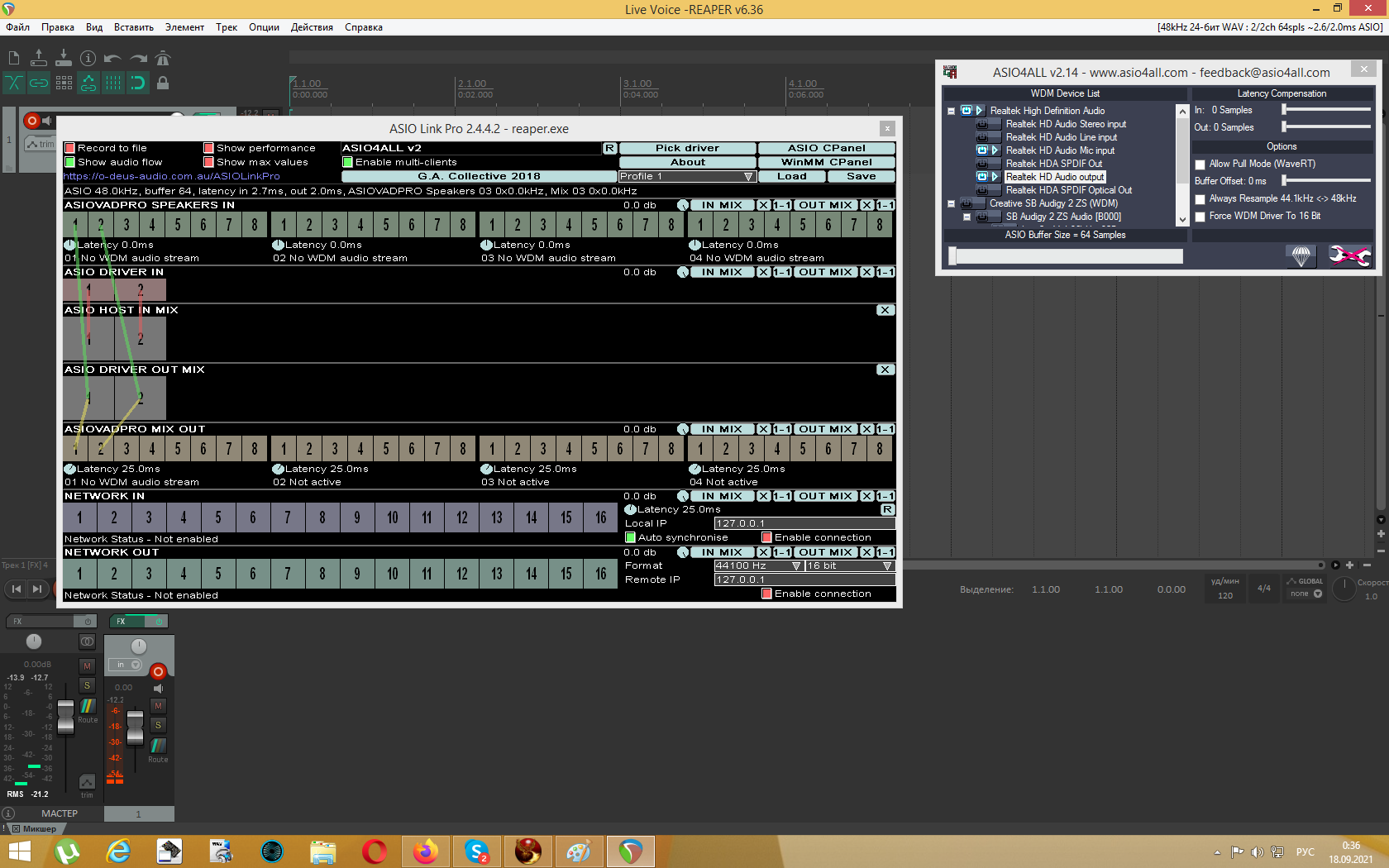Toggle item grouping chain-link icon
This screenshot has height=868, width=1389.
click(x=39, y=83)
